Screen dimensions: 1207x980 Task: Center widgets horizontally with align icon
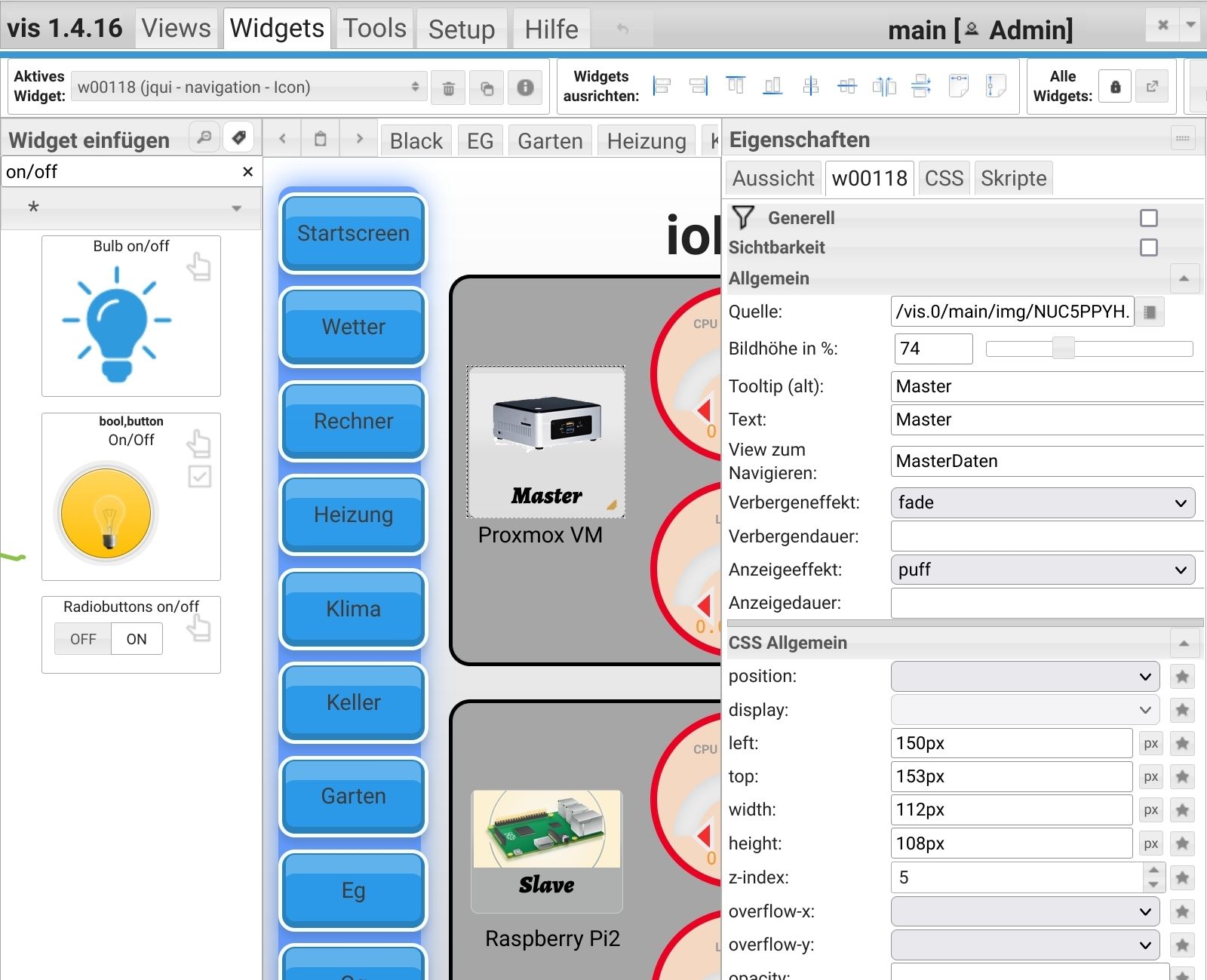point(847,86)
